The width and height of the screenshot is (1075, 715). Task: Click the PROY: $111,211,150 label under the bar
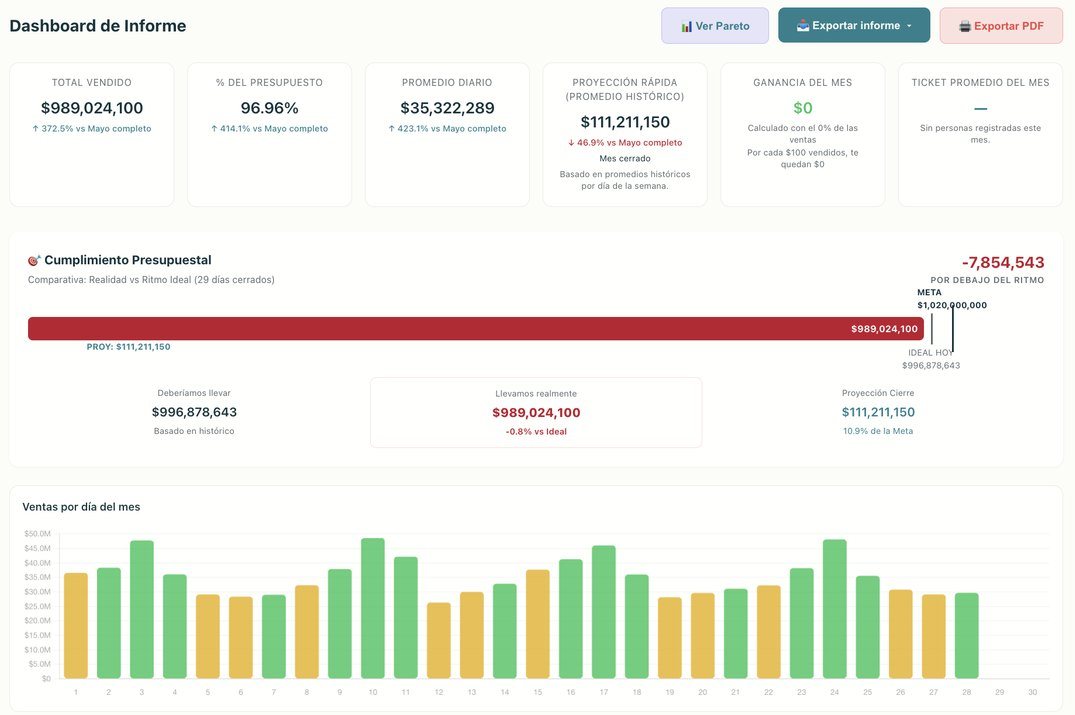pos(128,347)
